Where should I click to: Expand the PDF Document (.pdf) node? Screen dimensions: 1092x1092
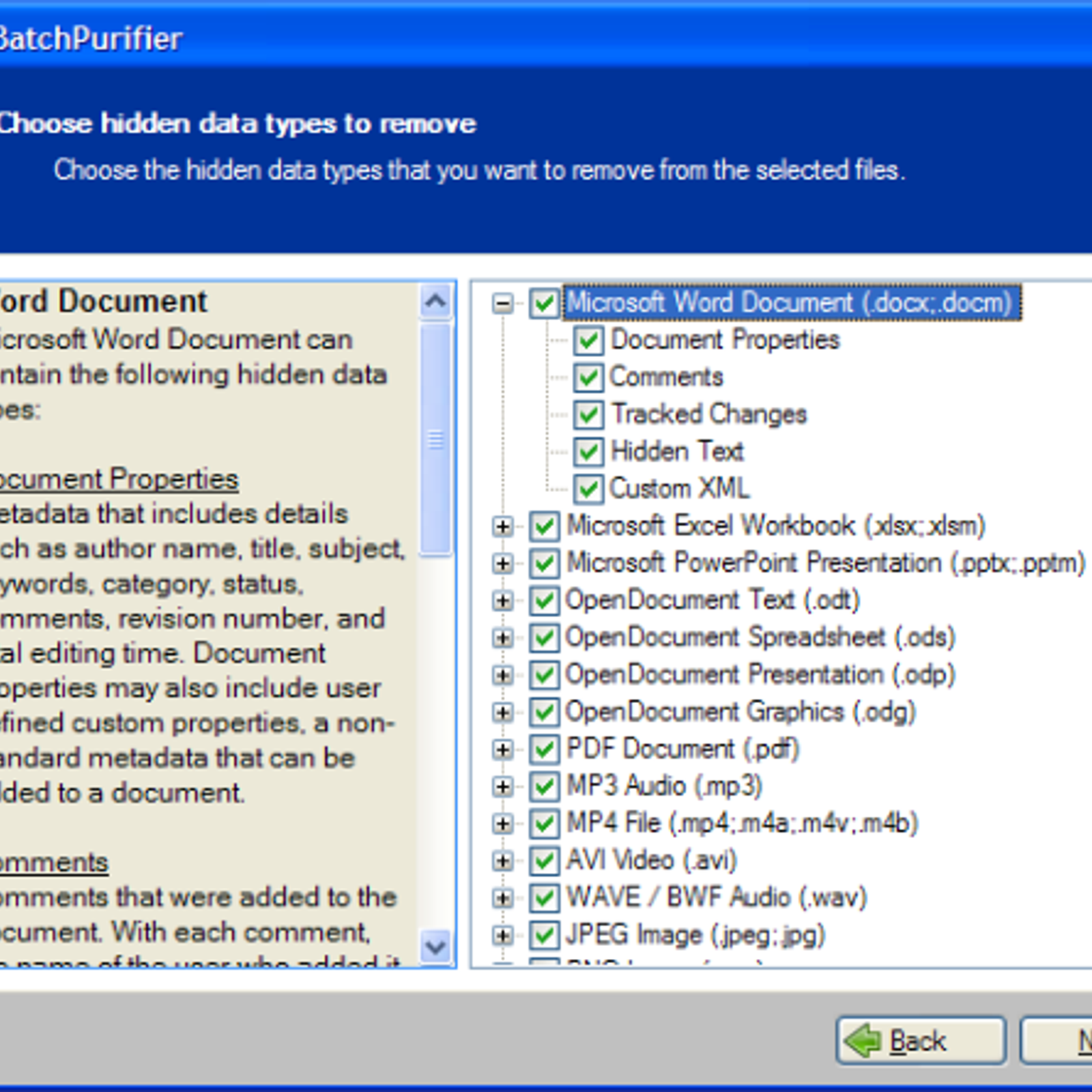coord(503,749)
